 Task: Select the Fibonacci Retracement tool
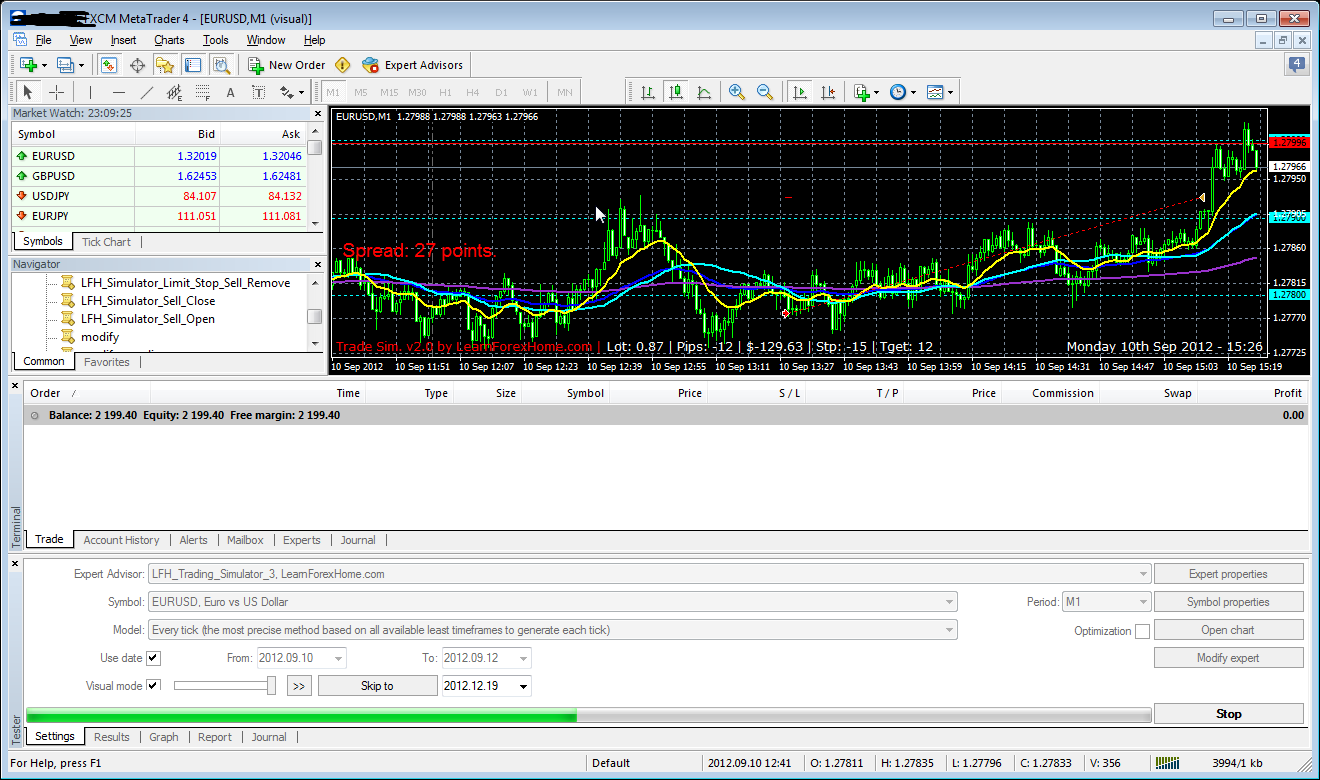tap(202, 93)
